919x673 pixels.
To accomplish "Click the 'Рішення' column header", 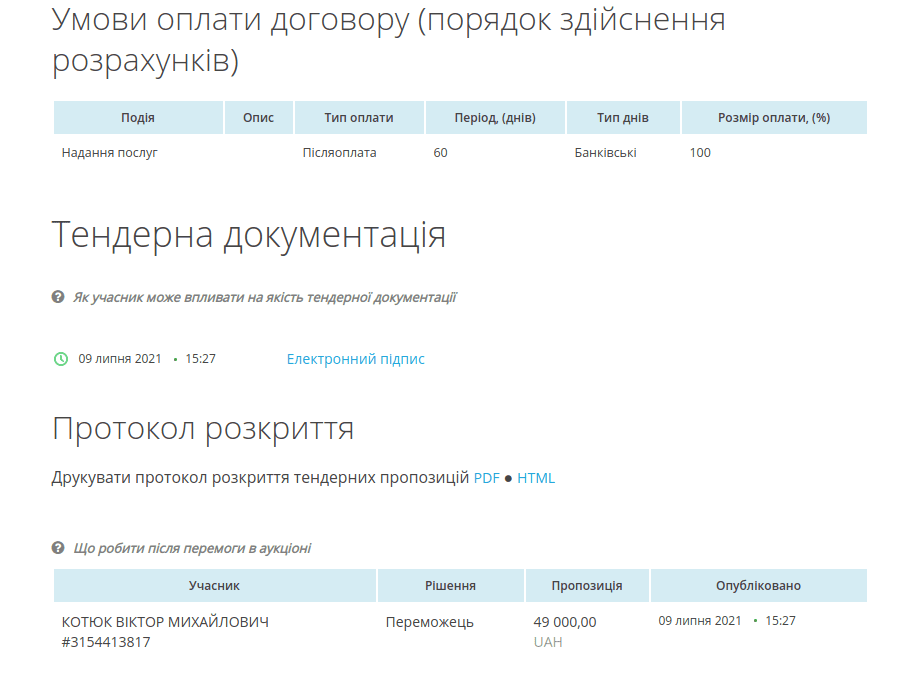I will point(450,586).
